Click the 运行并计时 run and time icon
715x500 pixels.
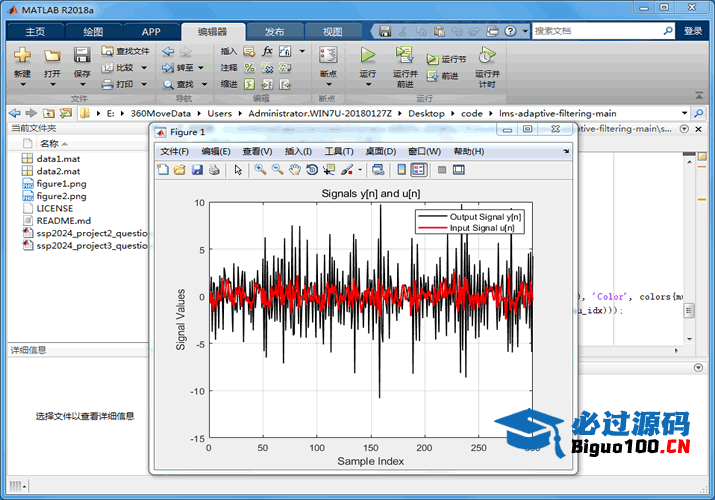click(487, 56)
